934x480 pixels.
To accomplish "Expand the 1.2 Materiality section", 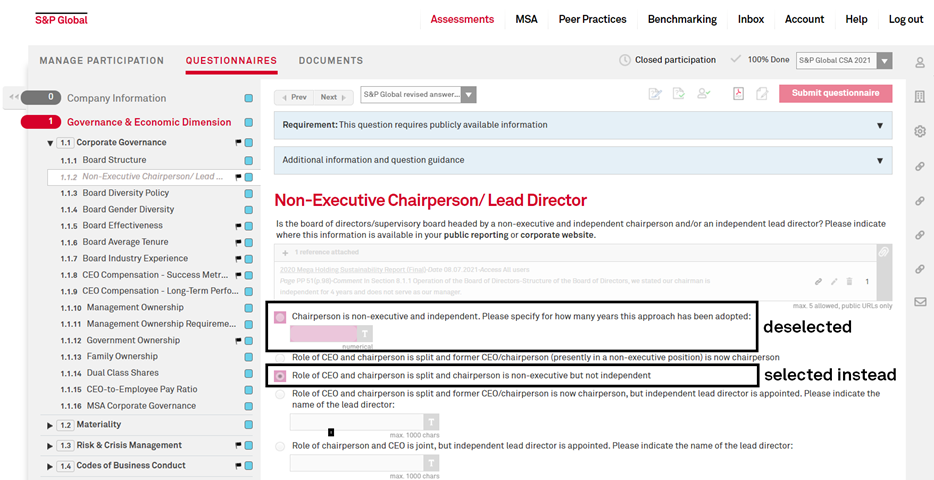I will 50,425.
